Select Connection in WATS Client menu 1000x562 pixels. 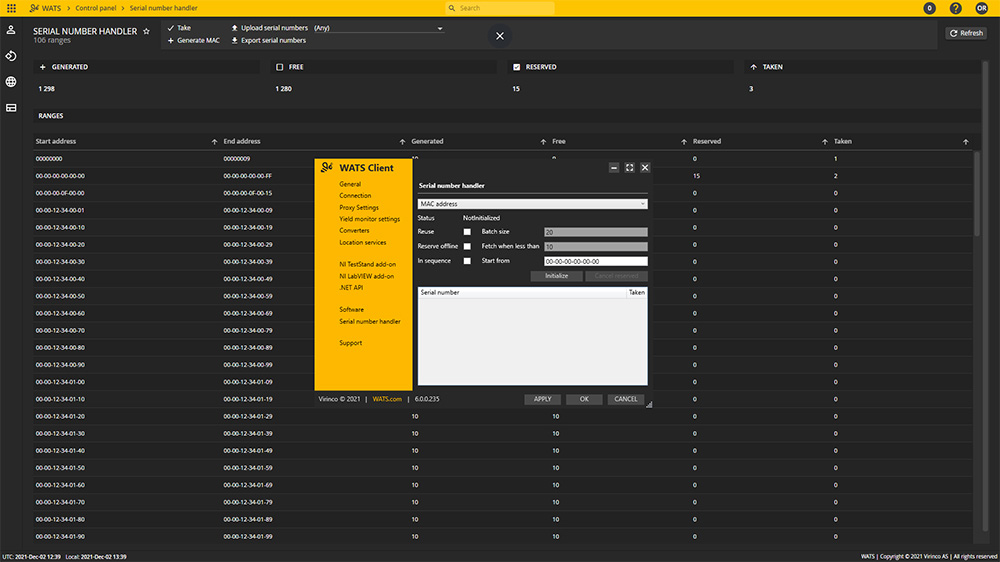(x=355, y=196)
